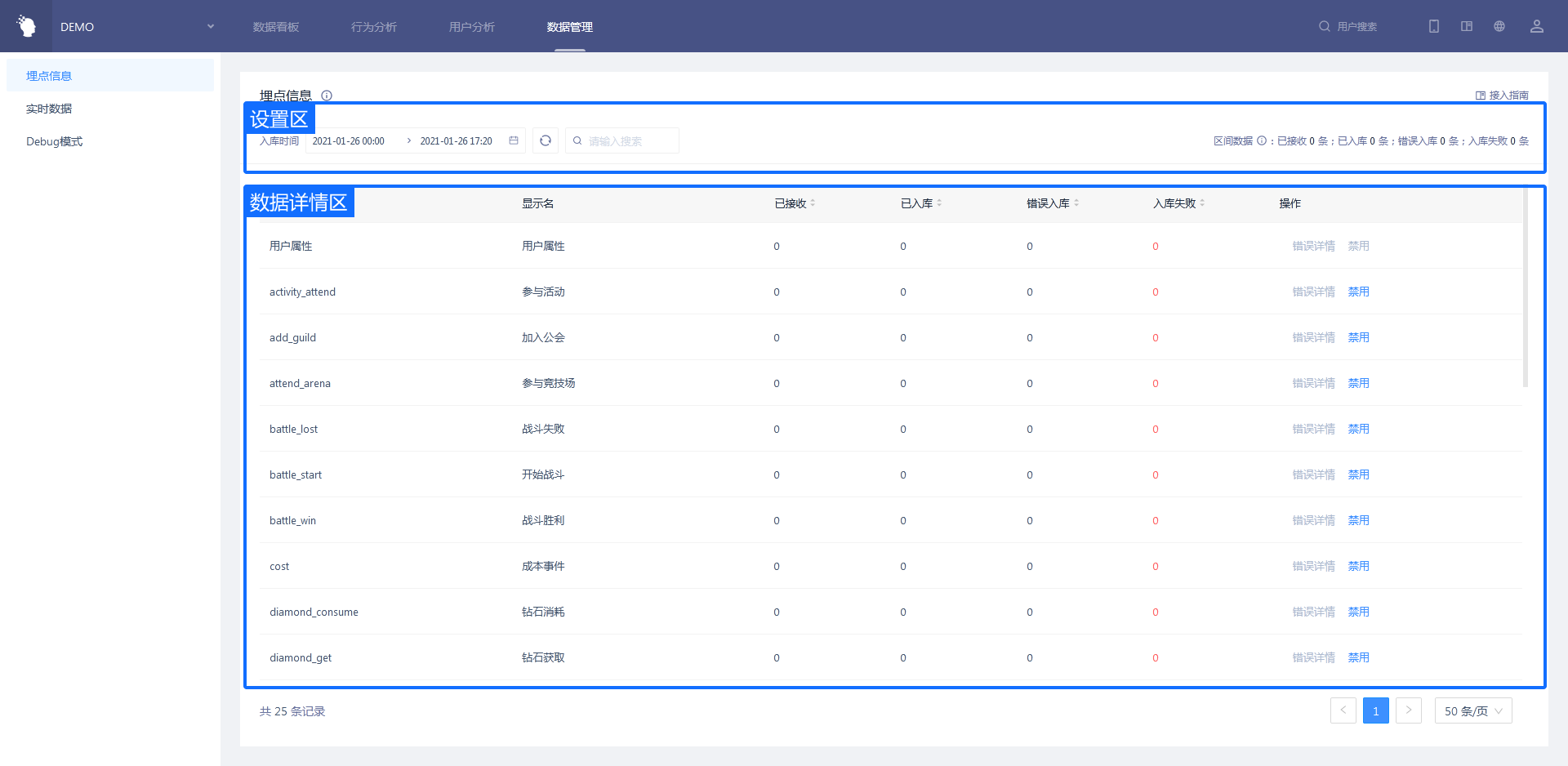1568x766 pixels.
Task: Switch to the 行为分析 tab
Action: pyautogui.click(x=373, y=27)
